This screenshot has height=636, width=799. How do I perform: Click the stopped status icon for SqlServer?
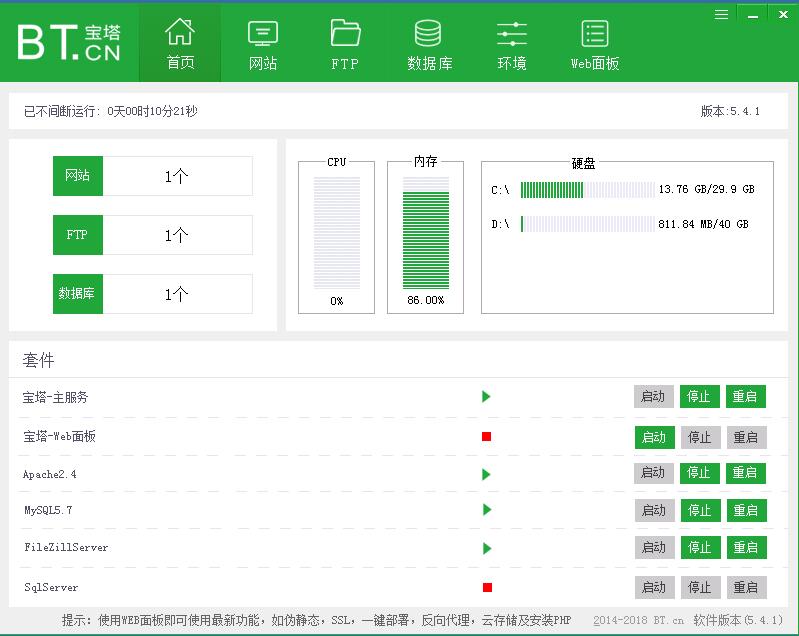(488, 588)
